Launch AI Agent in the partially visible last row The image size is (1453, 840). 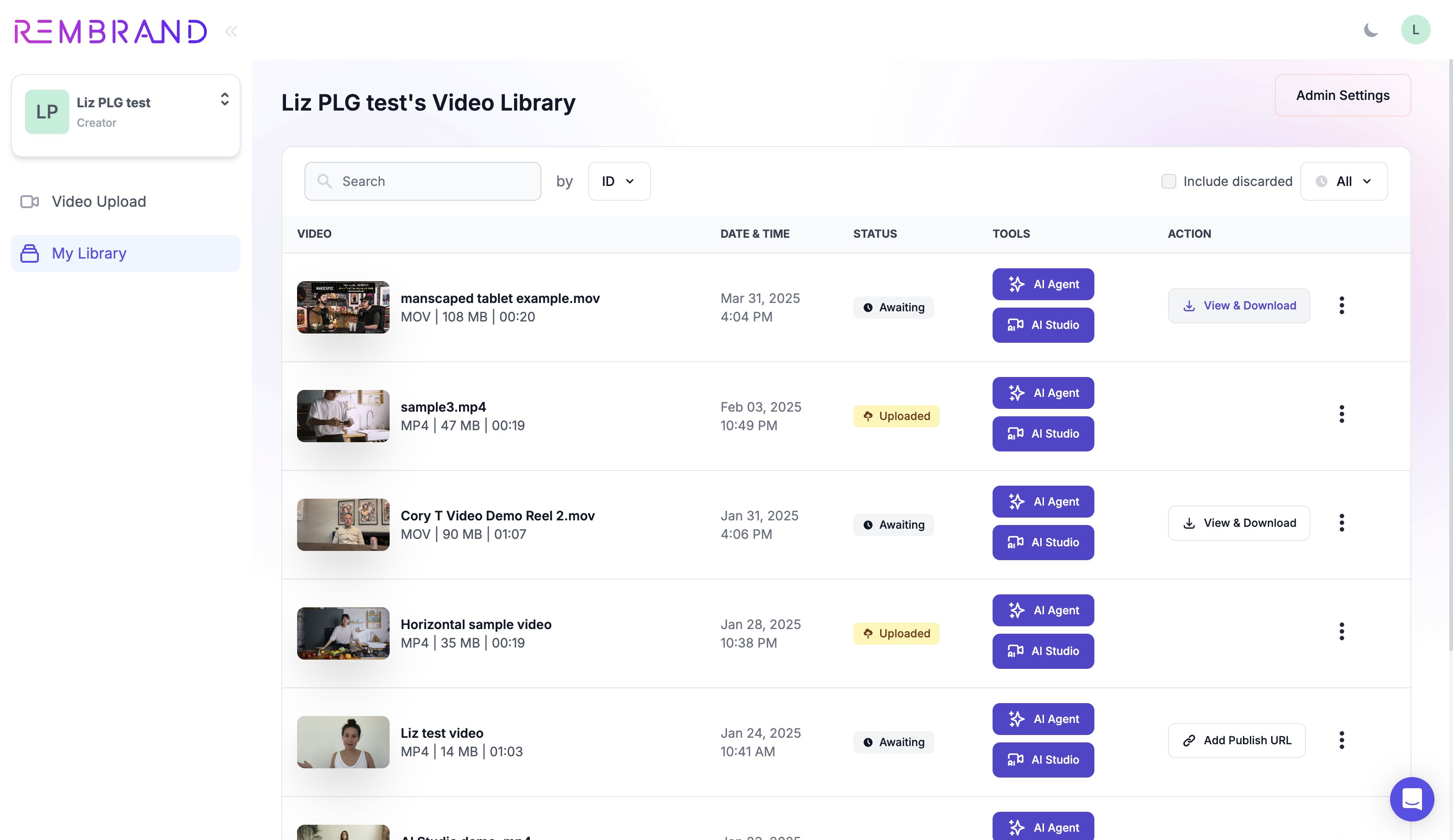pyautogui.click(x=1043, y=827)
